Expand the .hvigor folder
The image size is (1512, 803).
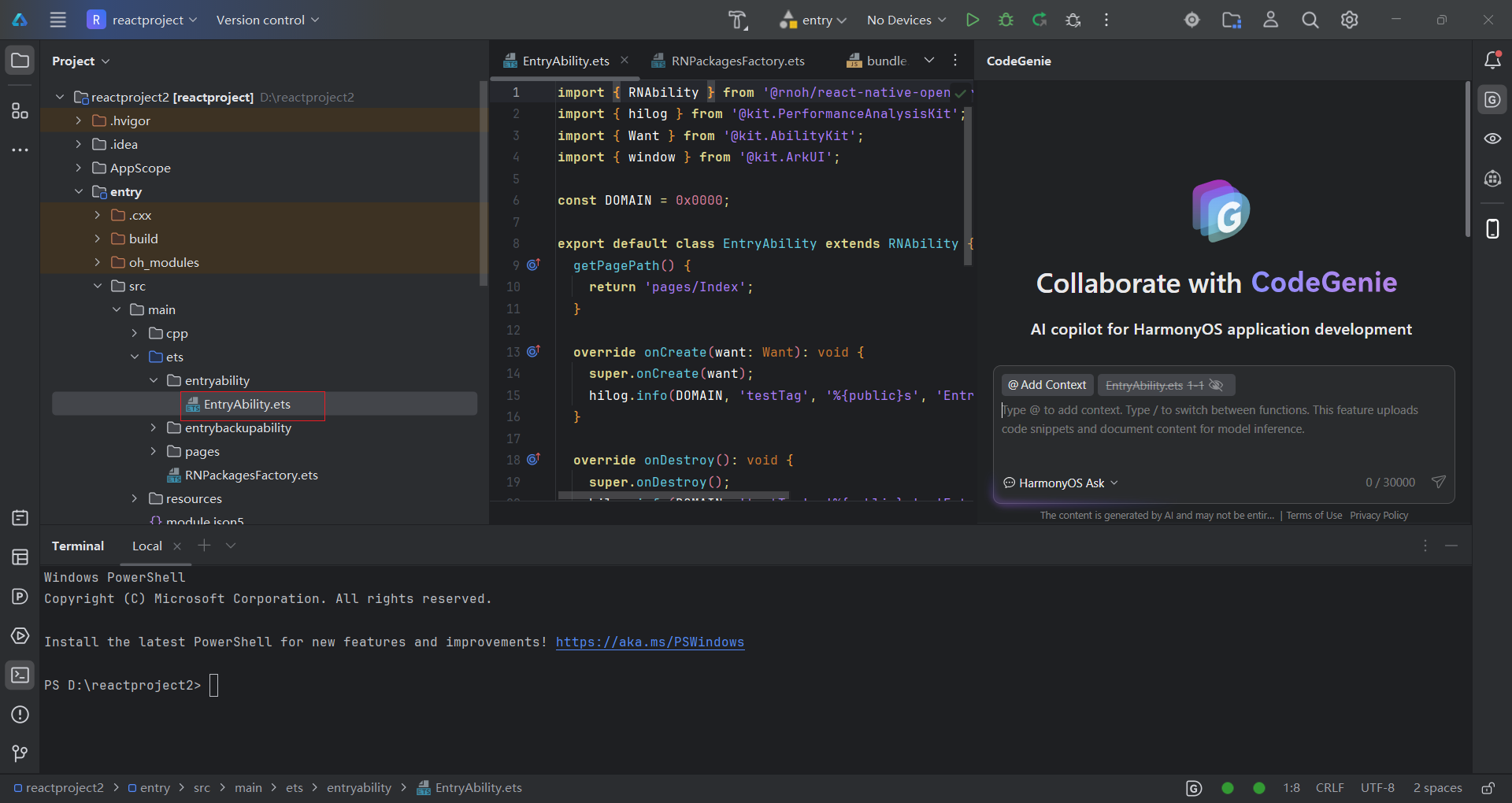coord(78,120)
